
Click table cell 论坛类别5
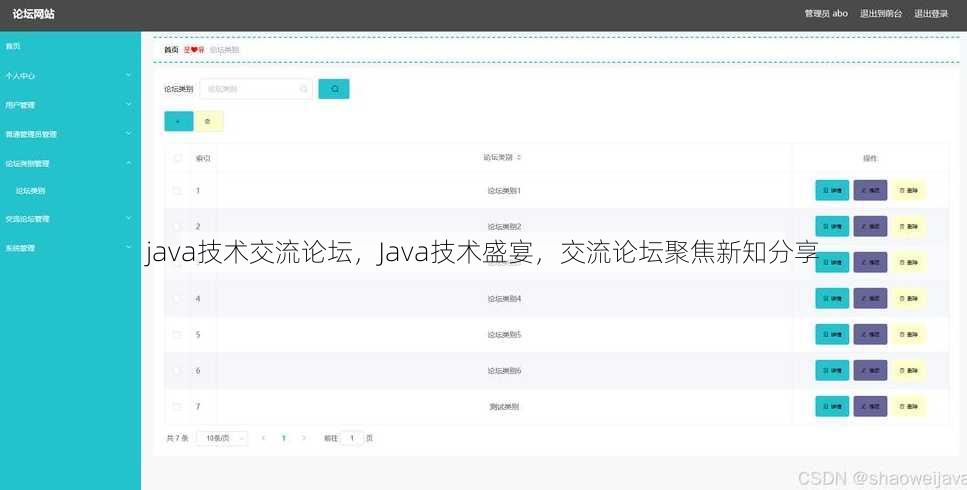click(504, 334)
